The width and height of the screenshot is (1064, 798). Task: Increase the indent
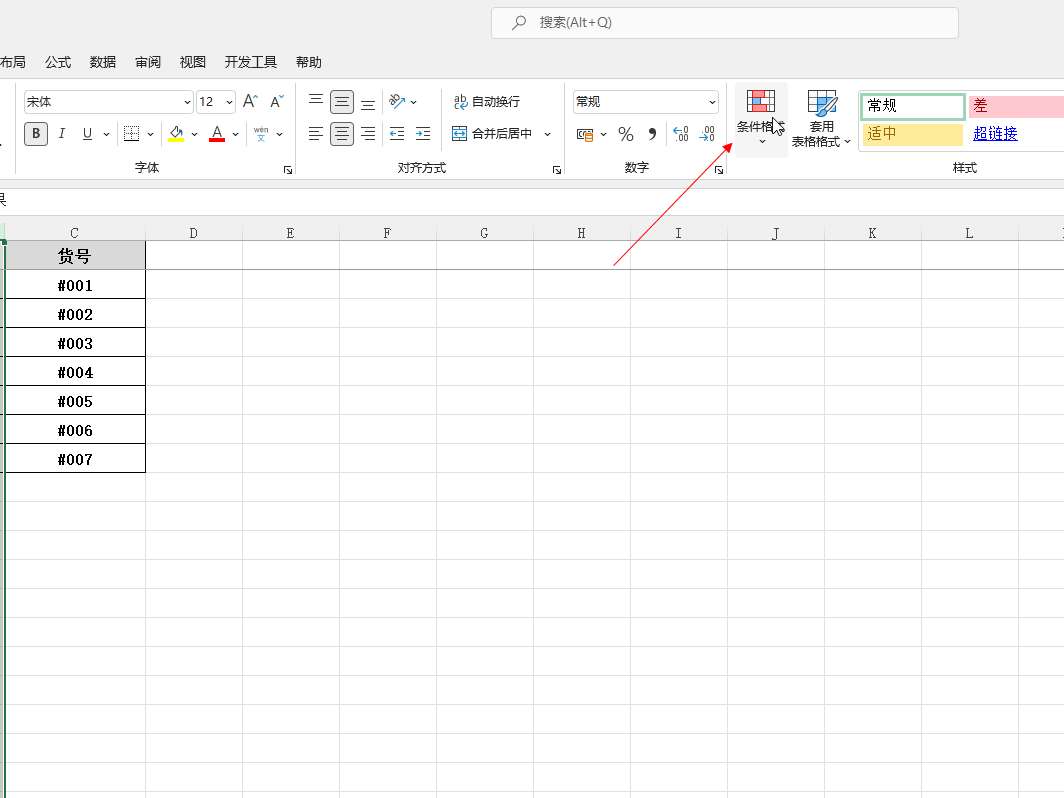(x=423, y=134)
